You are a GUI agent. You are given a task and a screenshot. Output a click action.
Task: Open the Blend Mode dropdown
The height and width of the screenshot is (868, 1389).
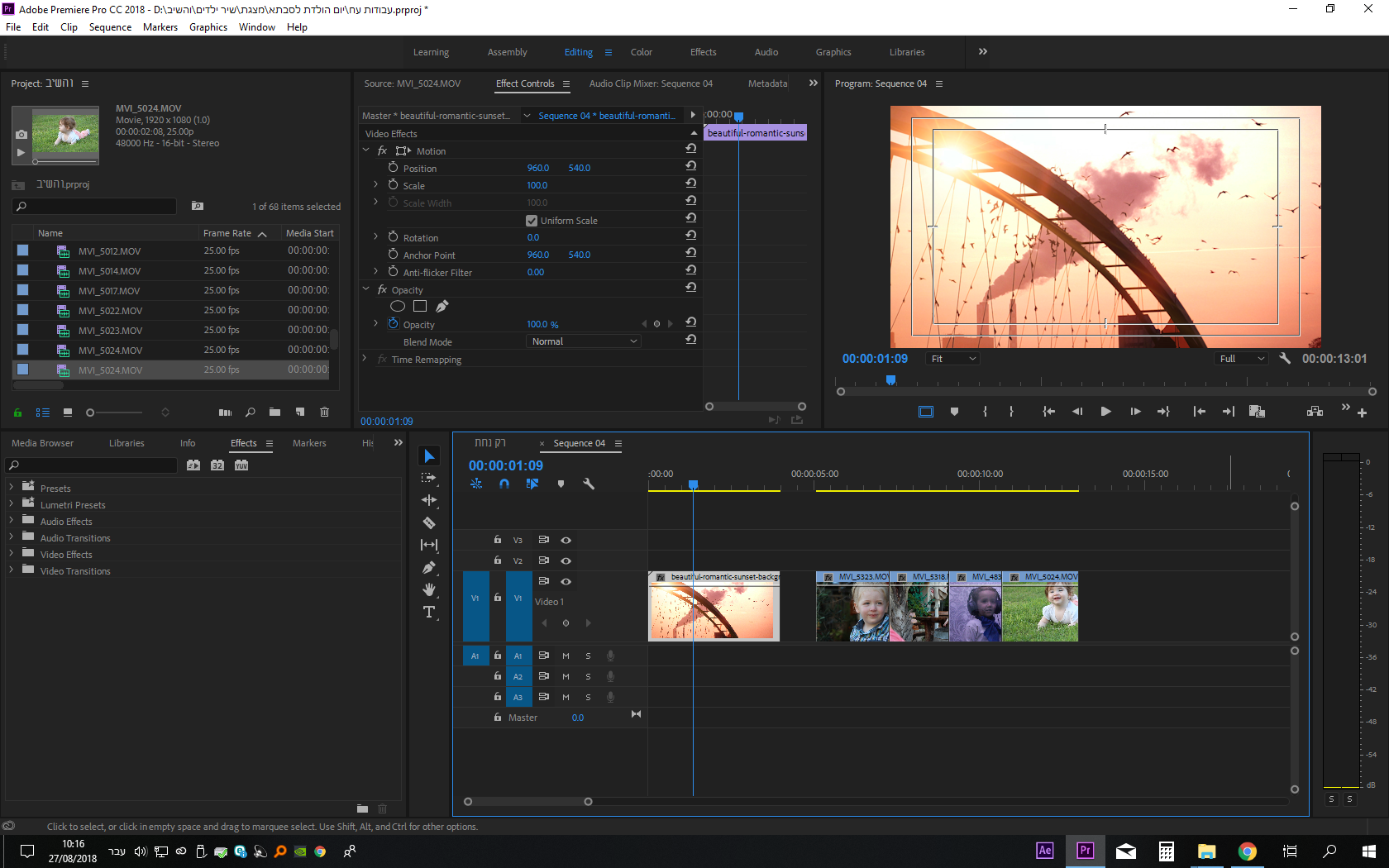pyautogui.click(x=584, y=341)
